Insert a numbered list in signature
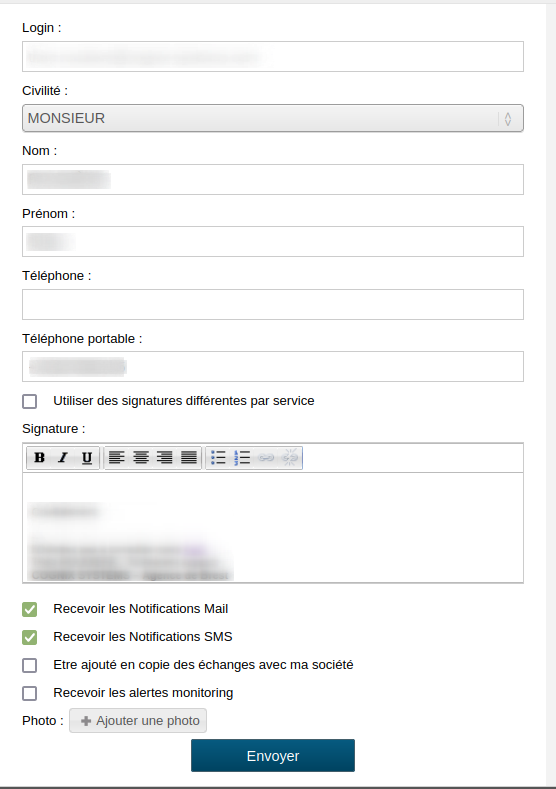The image size is (556, 789). coord(242,457)
